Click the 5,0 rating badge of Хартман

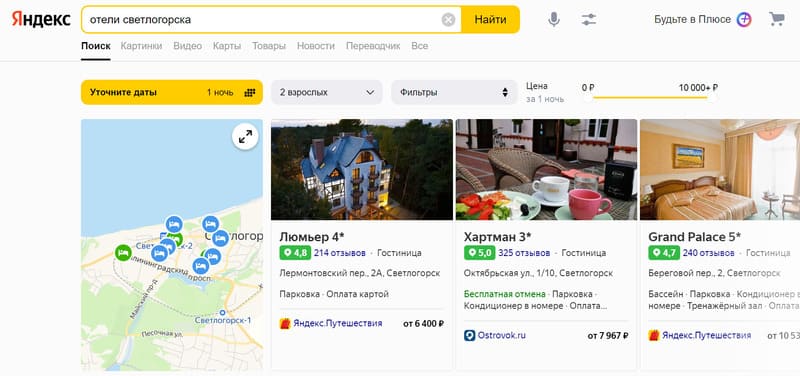tap(479, 253)
